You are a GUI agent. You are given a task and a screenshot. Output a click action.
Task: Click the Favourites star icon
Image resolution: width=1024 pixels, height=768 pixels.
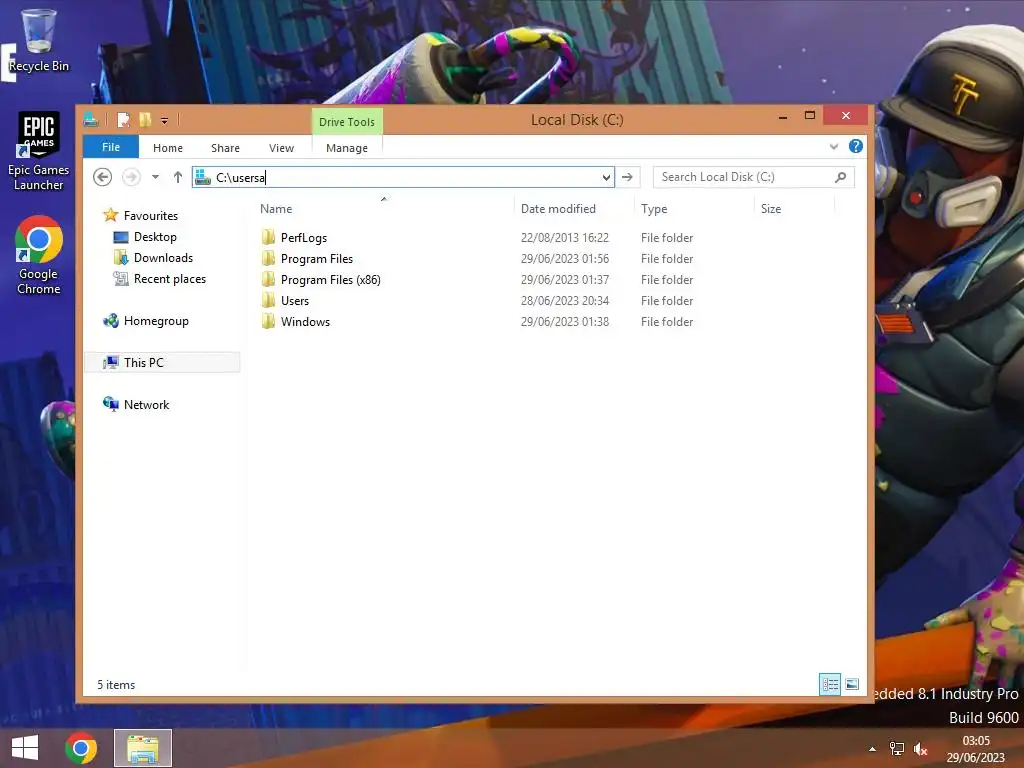110,215
